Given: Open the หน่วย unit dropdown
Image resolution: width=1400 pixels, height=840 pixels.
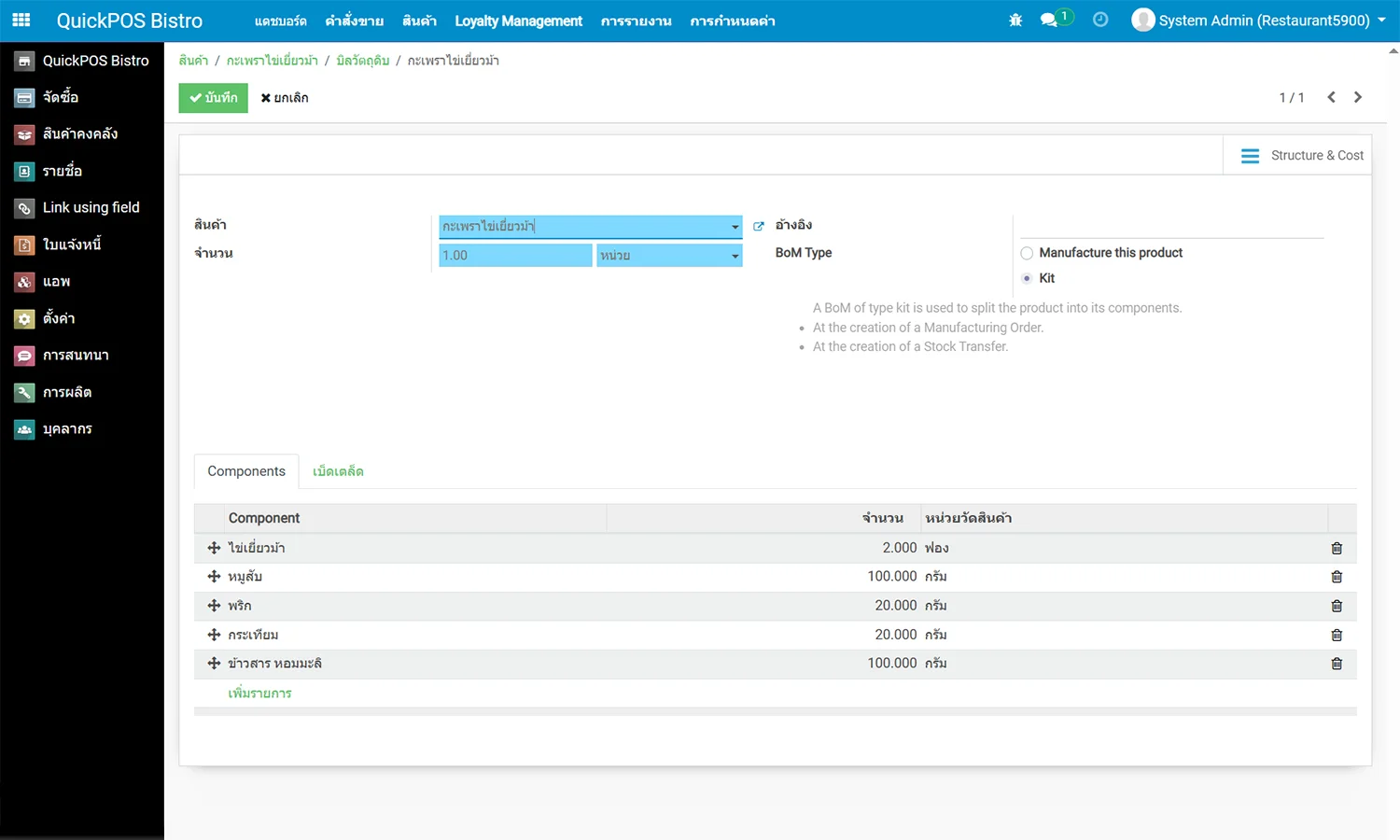Looking at the screenshot, I should pyautogui.click(x=735, y=256).
